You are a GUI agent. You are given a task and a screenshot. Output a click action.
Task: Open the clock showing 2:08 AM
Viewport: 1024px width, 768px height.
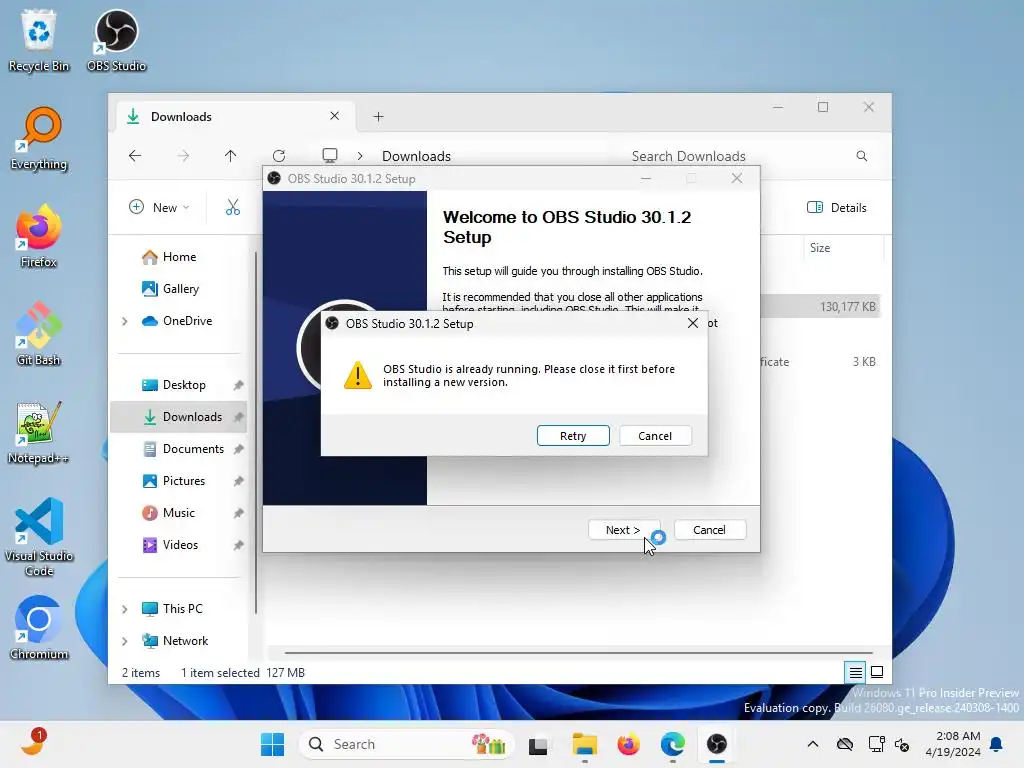(x=953, y=744)
